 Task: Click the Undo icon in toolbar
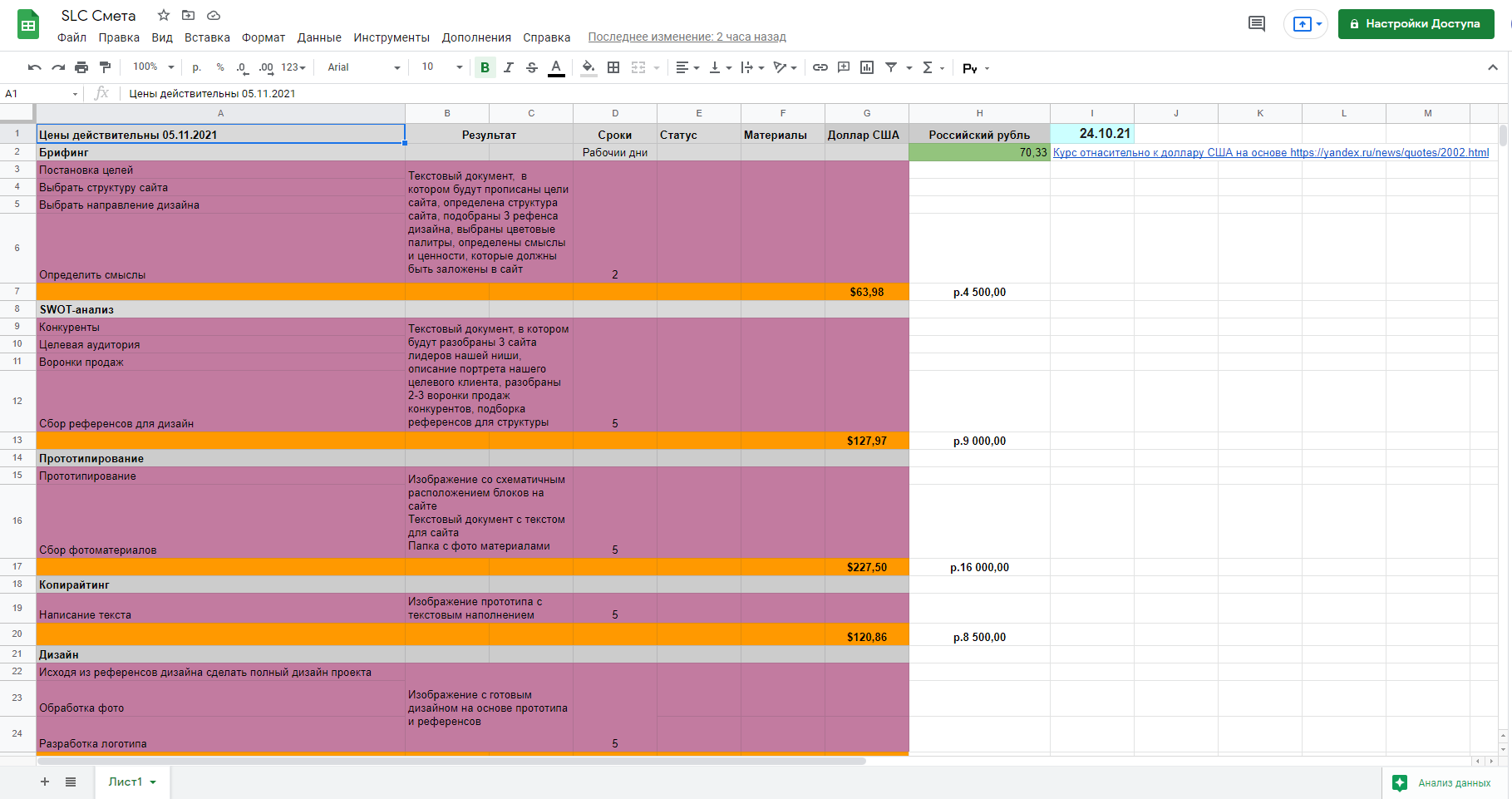coord(34,67)
